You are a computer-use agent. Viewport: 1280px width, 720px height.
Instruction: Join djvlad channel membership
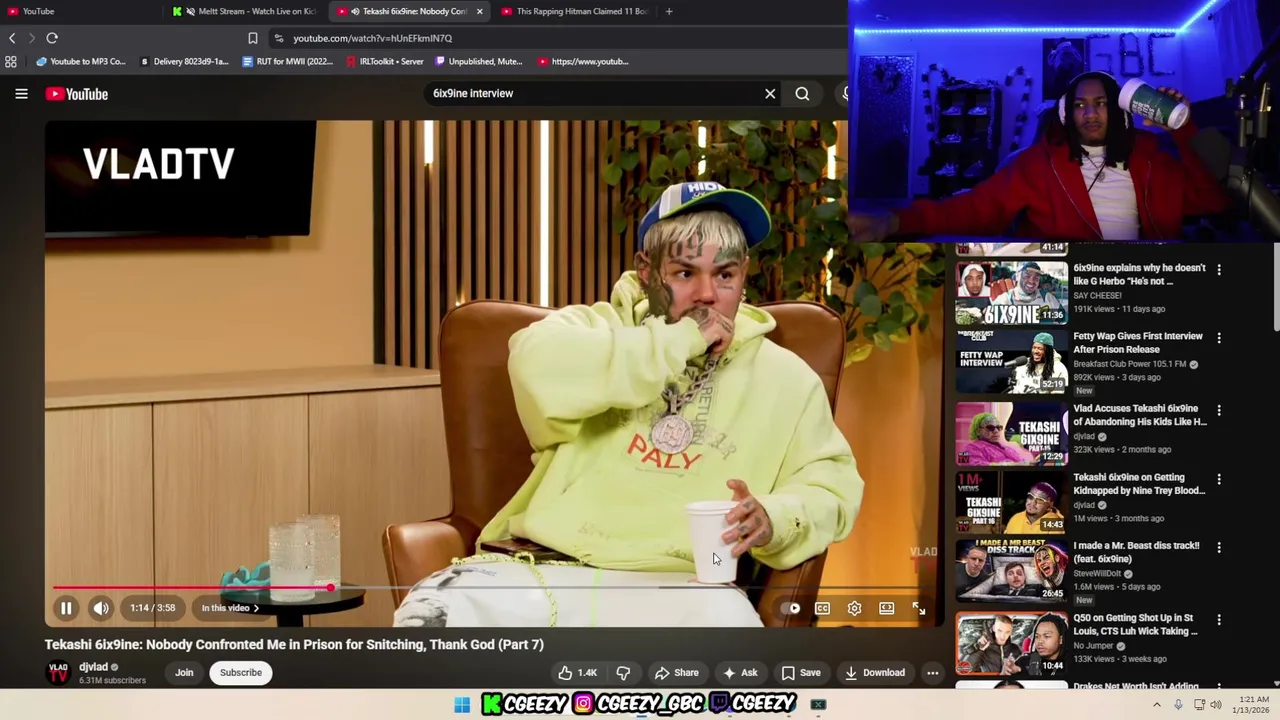[x=184, y=673]
